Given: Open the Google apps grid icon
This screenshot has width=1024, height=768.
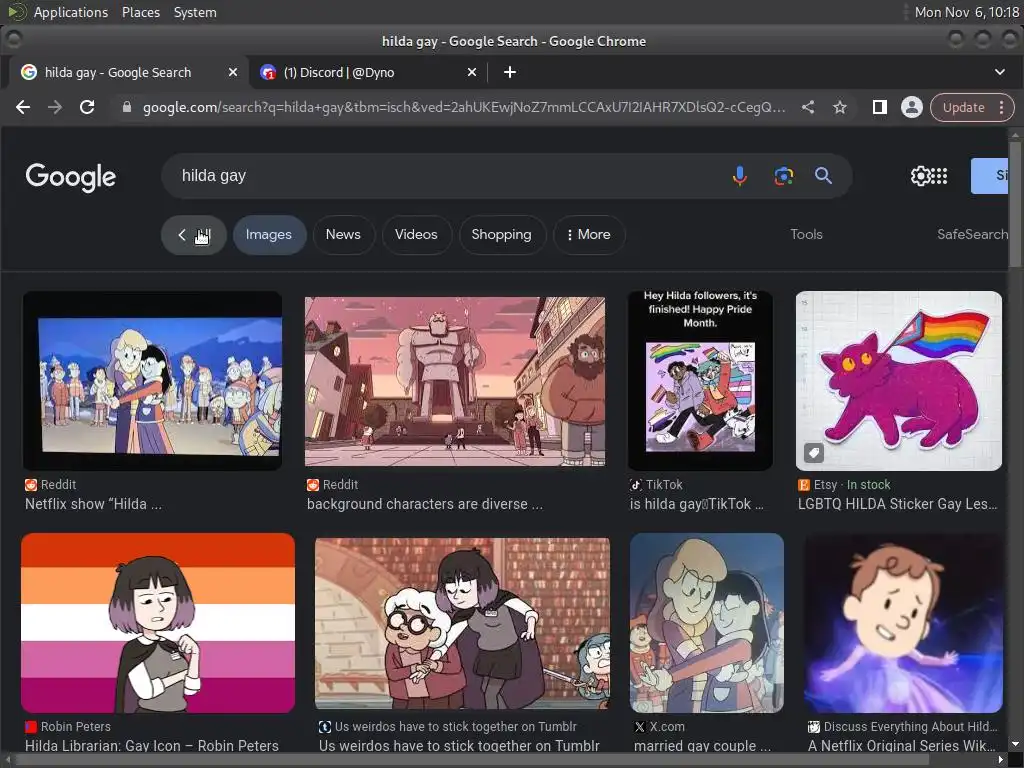Looking at the screenshot, I should (939, 176).
